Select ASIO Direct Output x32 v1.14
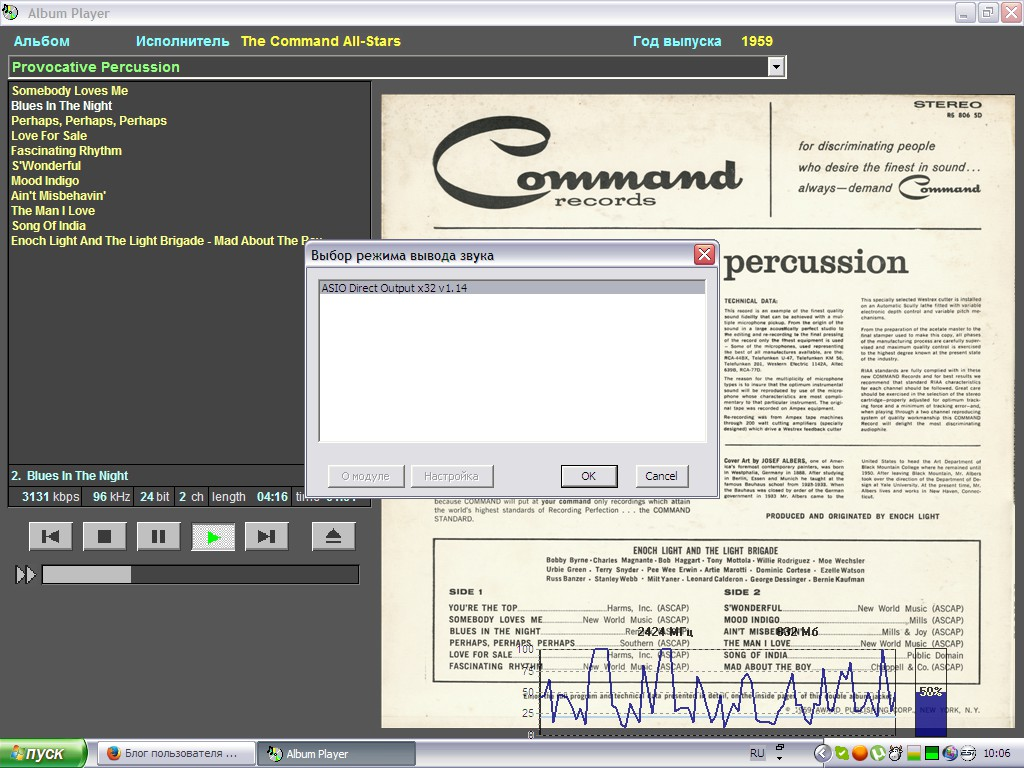The height and width of the screenshot is (768, 1024). pyautogui.click(x=513, y=288)
